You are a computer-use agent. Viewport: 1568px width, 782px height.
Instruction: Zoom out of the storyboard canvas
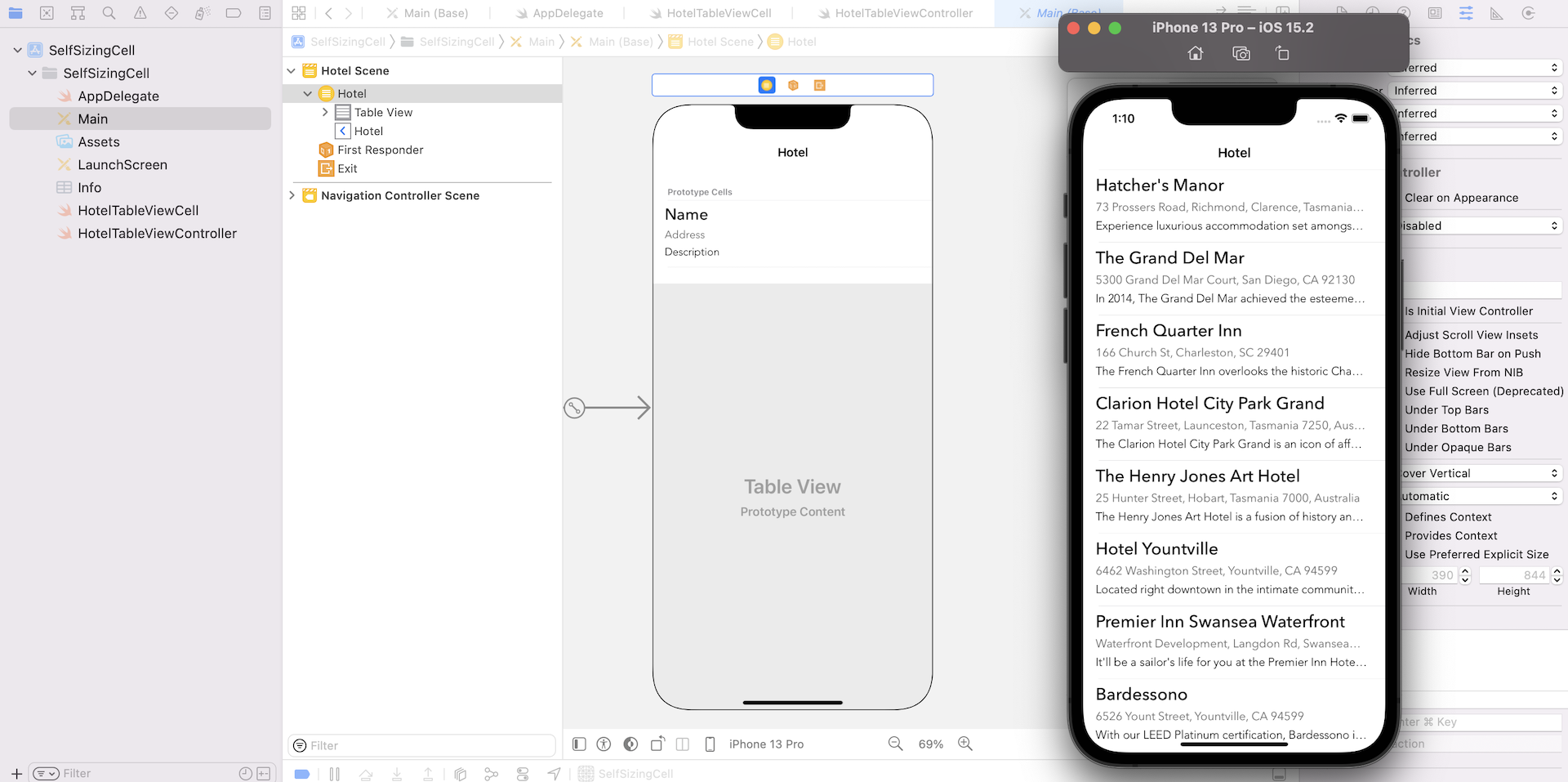pyautogui.click(x=895, y=744)
